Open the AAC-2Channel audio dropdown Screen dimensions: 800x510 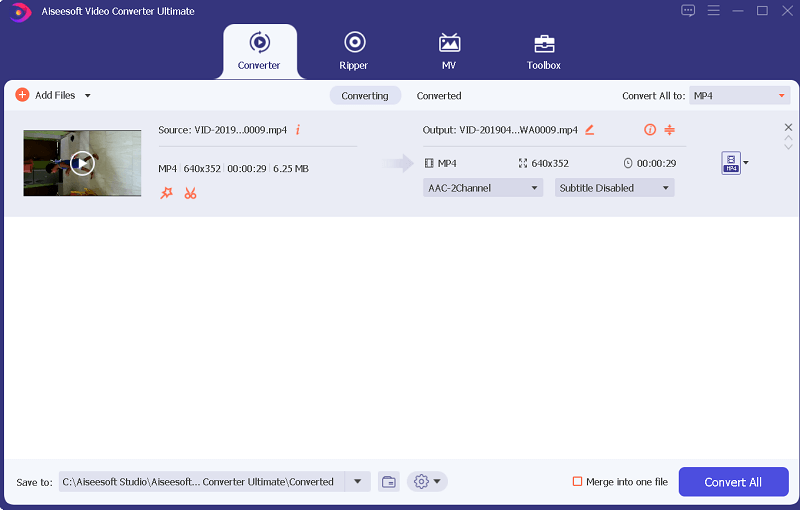tap(483, 188)
